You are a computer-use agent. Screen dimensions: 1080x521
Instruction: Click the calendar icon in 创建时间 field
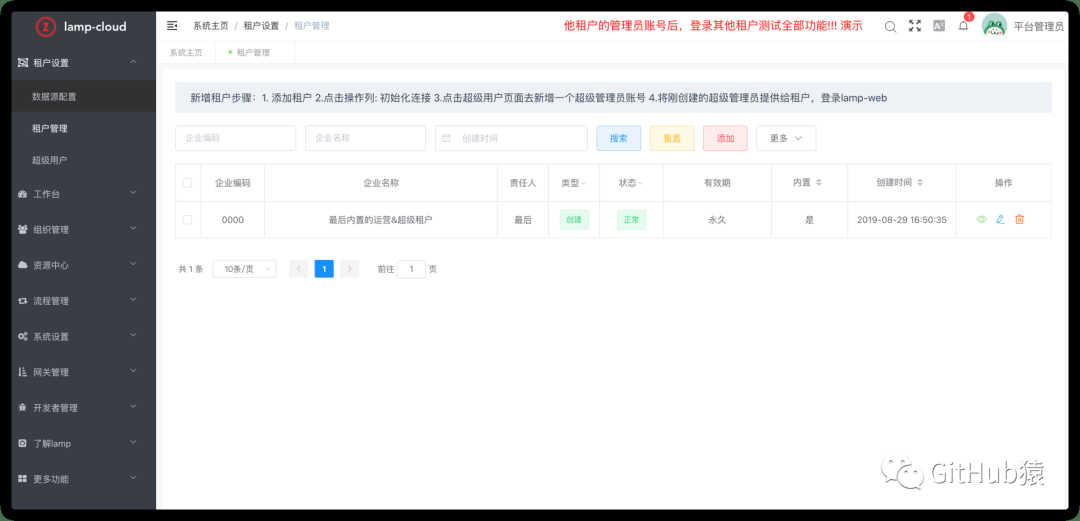[446, 138]
